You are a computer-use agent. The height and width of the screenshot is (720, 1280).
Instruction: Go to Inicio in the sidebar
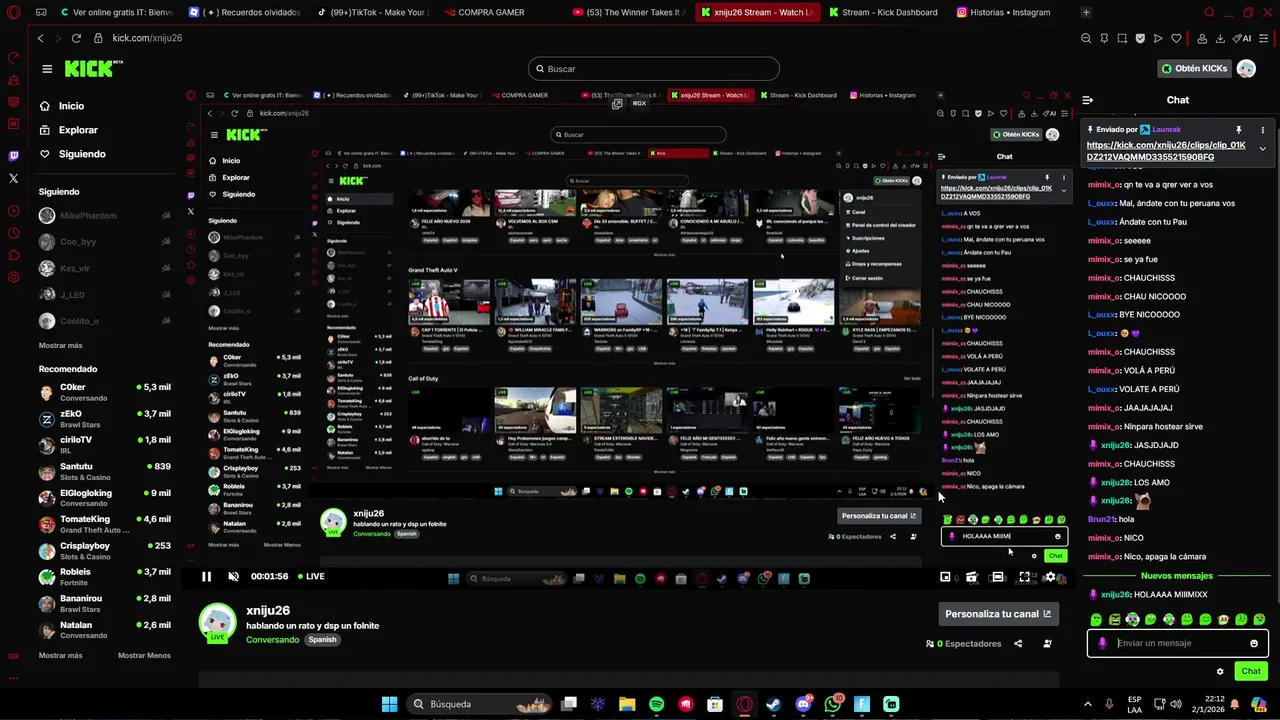71,106
